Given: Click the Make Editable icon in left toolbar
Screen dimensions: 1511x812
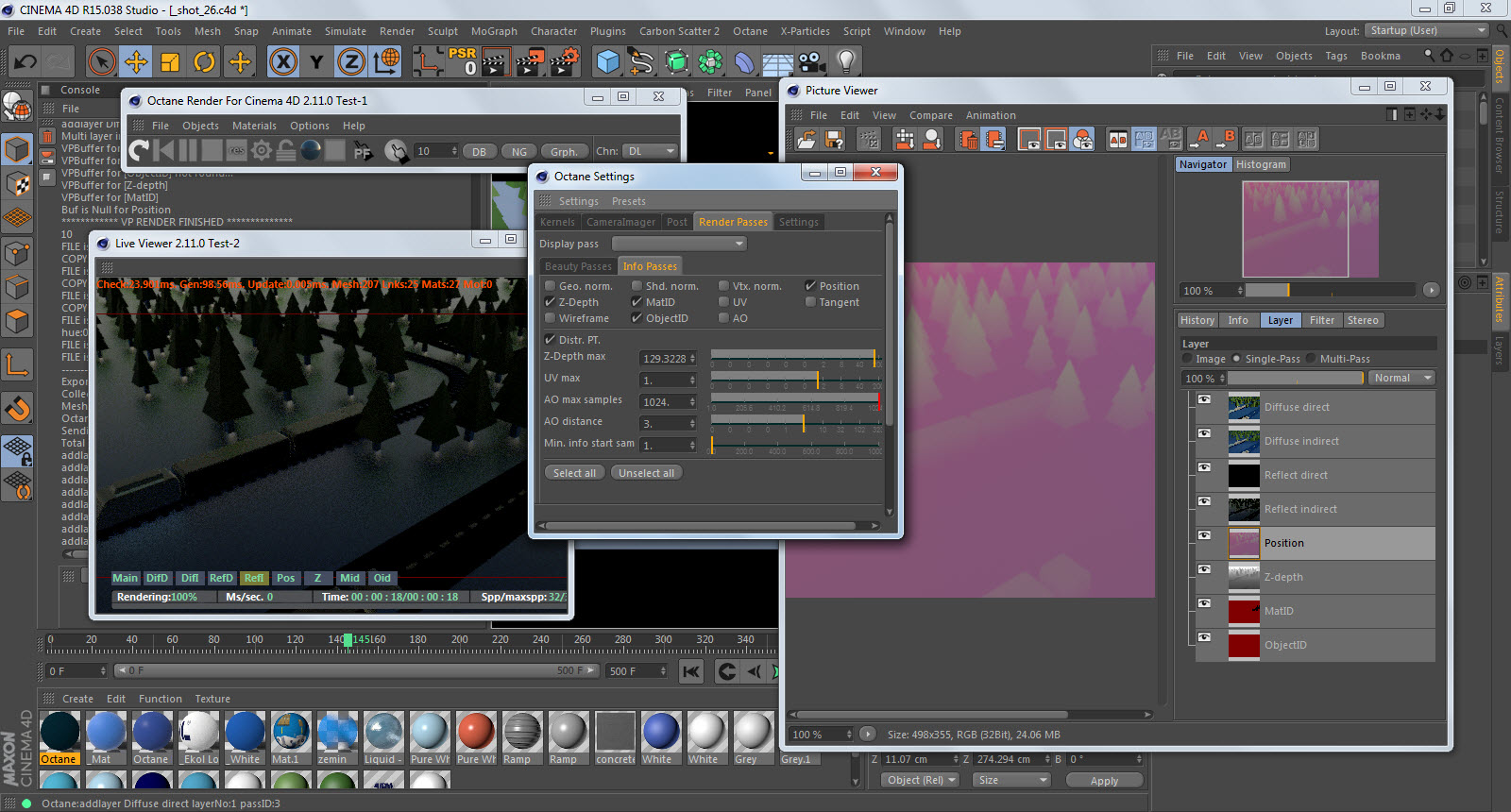Looking at the screenshot, I should (x=17, y=108).
